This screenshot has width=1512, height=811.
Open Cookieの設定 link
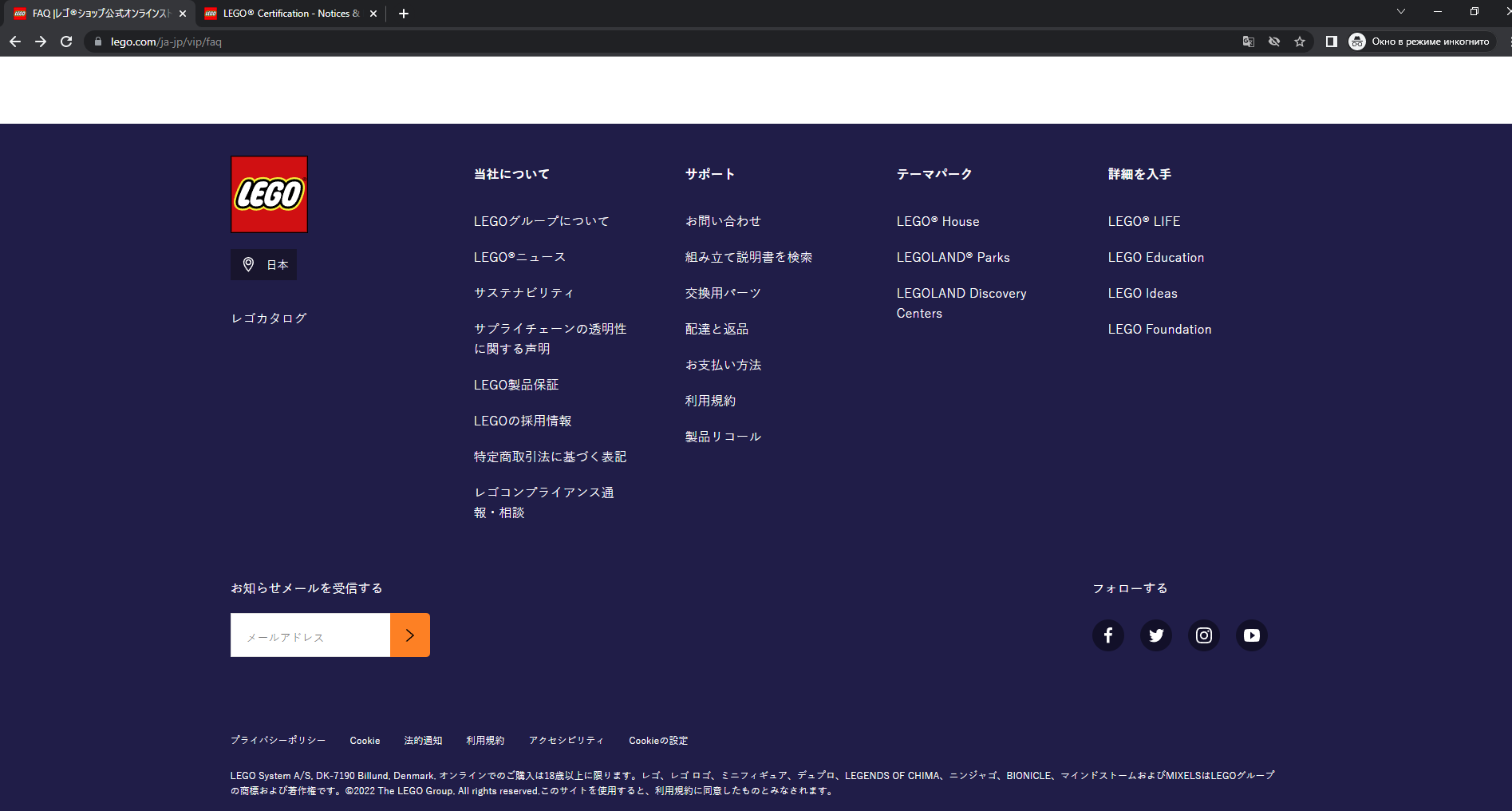tap(658, 741)
